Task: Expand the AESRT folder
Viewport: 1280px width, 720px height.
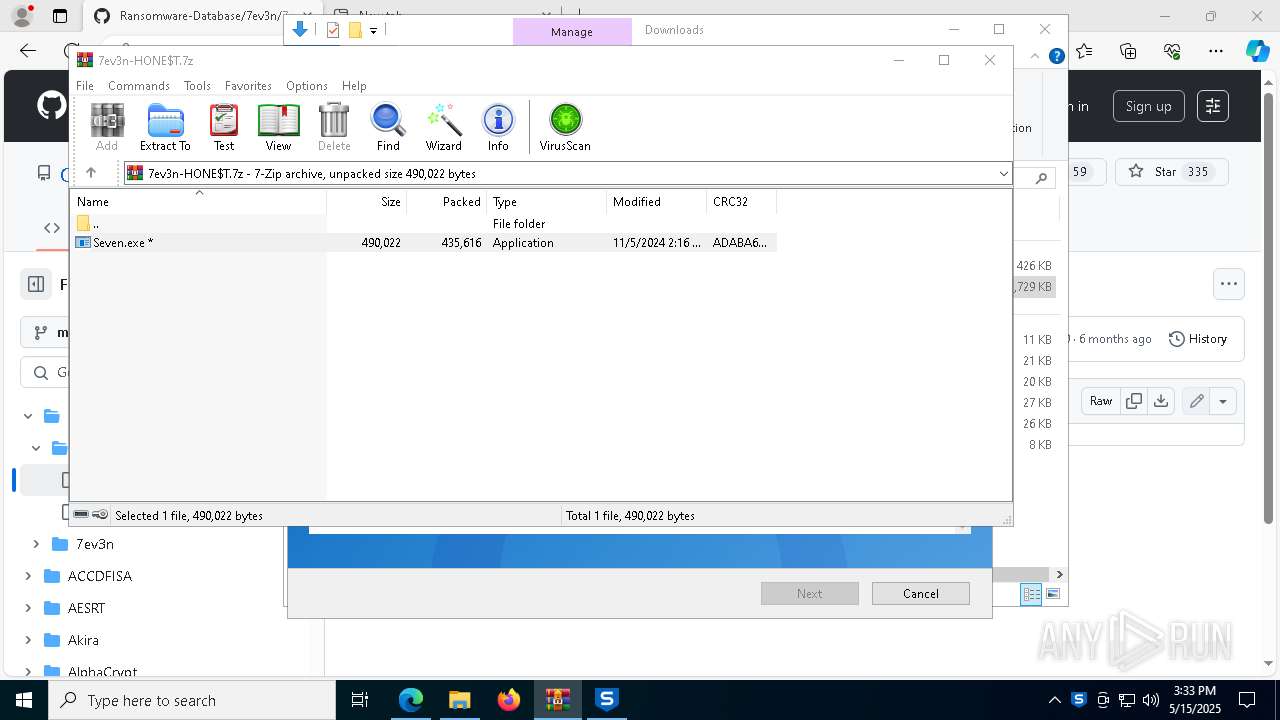Action: point(28,608)
